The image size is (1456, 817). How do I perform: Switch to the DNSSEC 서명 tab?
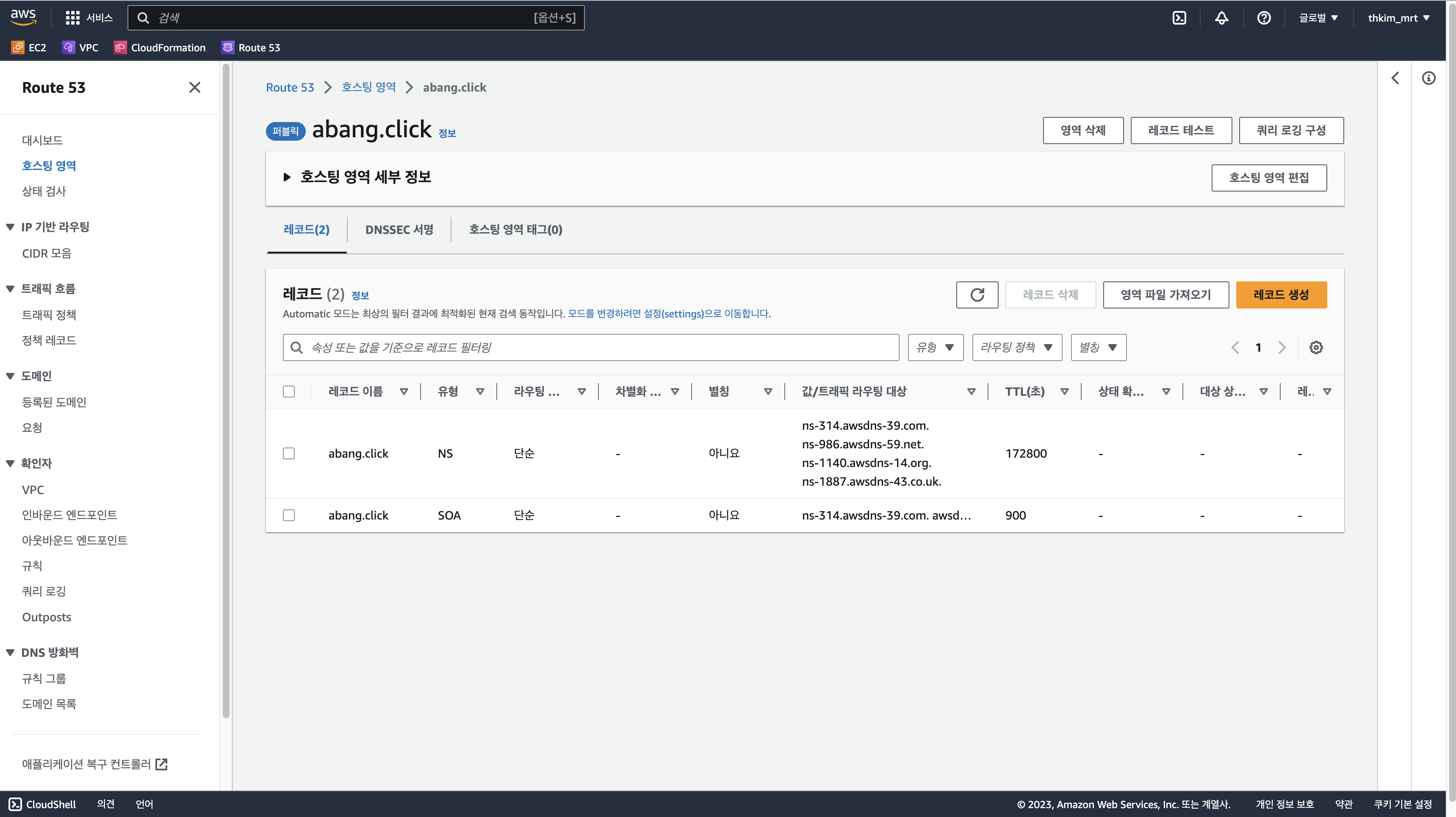(399, 230)
